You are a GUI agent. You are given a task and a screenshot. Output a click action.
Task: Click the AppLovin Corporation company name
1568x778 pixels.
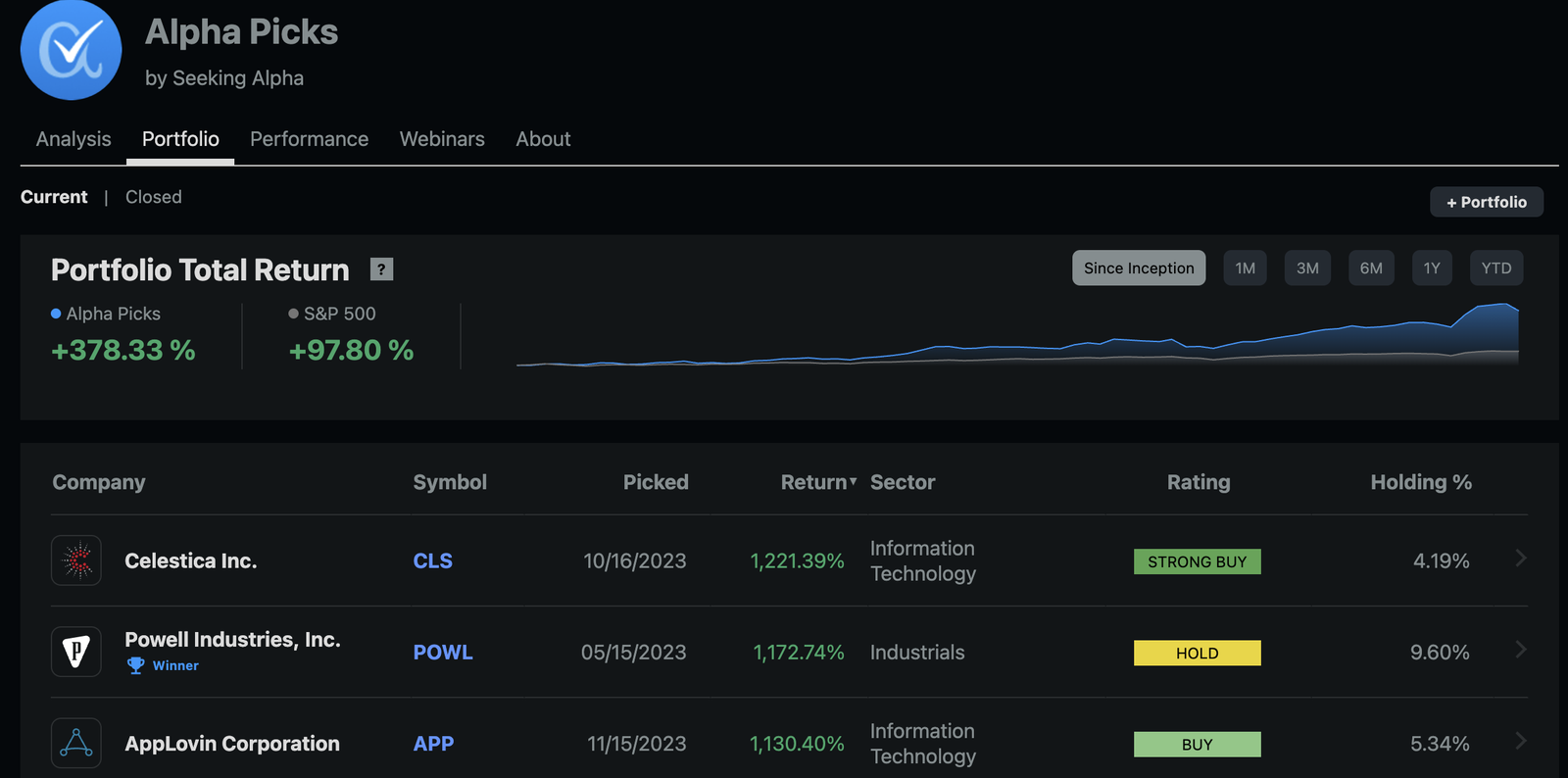point(232,743)
